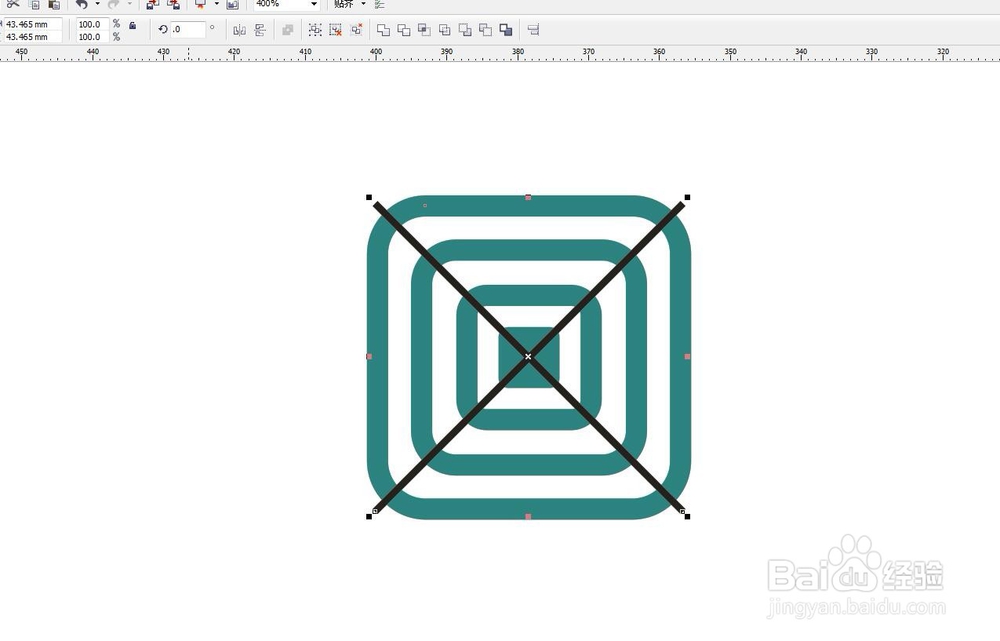Click the top-left black selection handle
Image resolution: width=1000 pixels, height=641 pixels.
[x=369, y=197]
